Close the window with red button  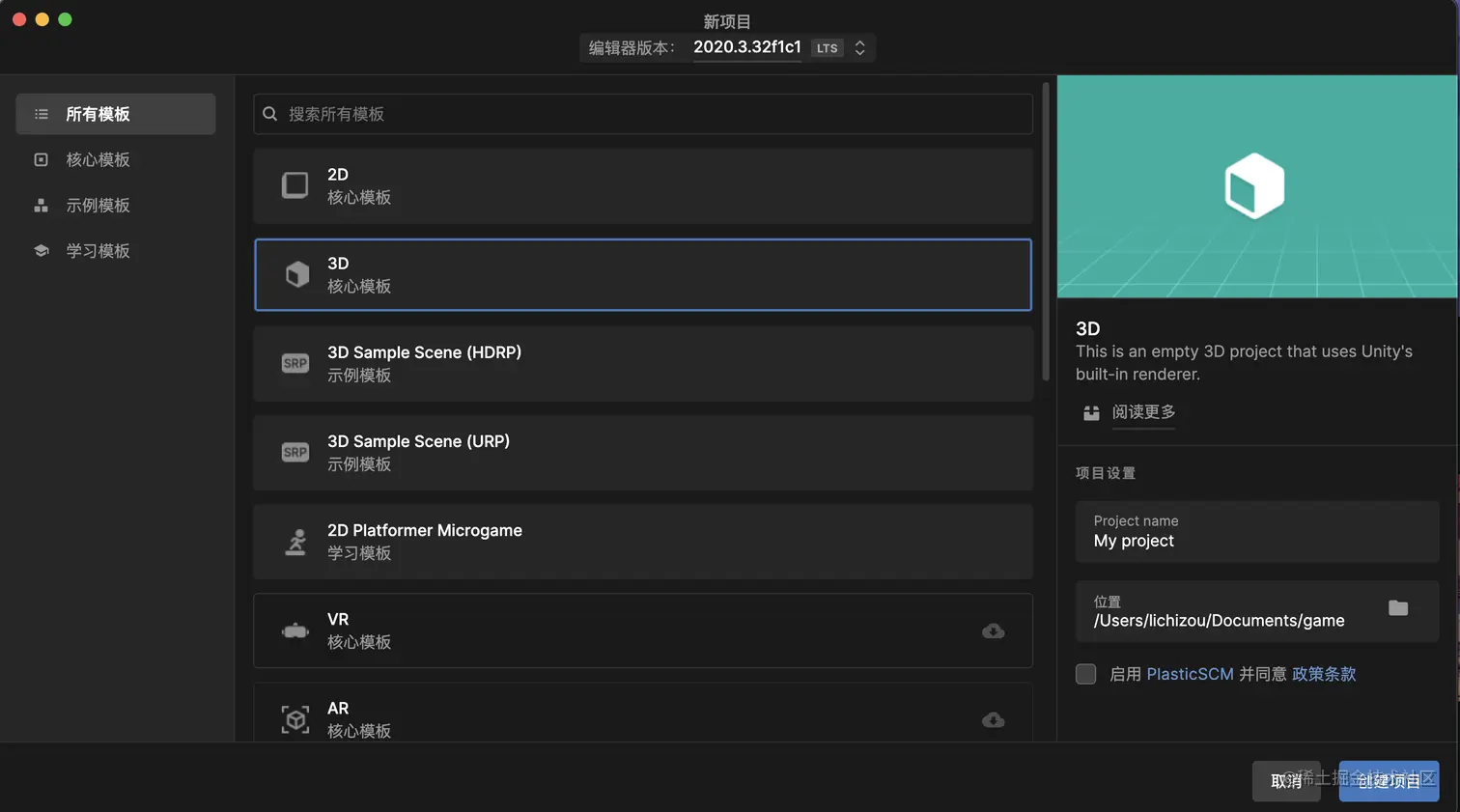(19, 19)
